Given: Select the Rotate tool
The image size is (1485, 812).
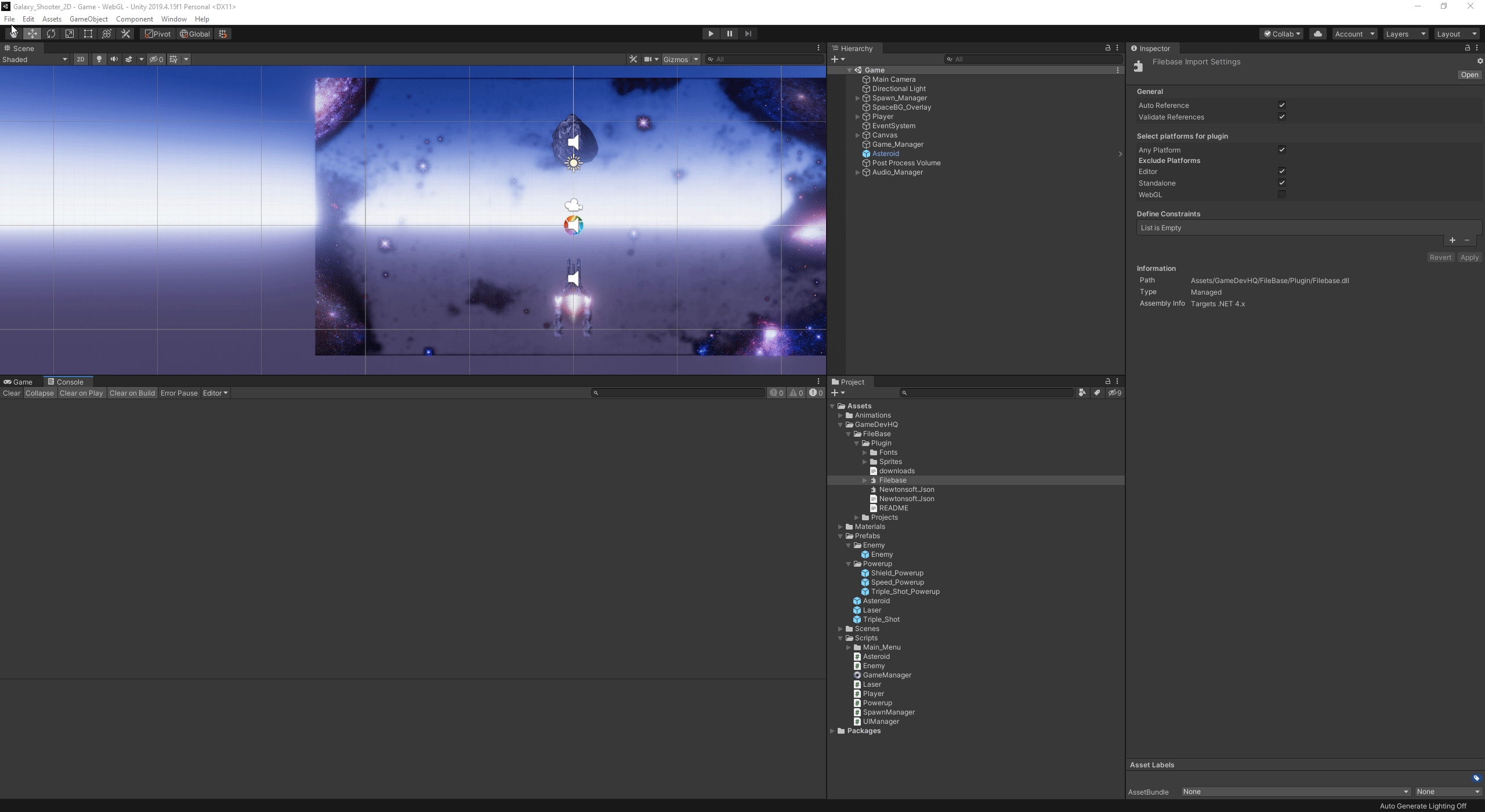Looking at the screenshot, I should tap(51, 34).
